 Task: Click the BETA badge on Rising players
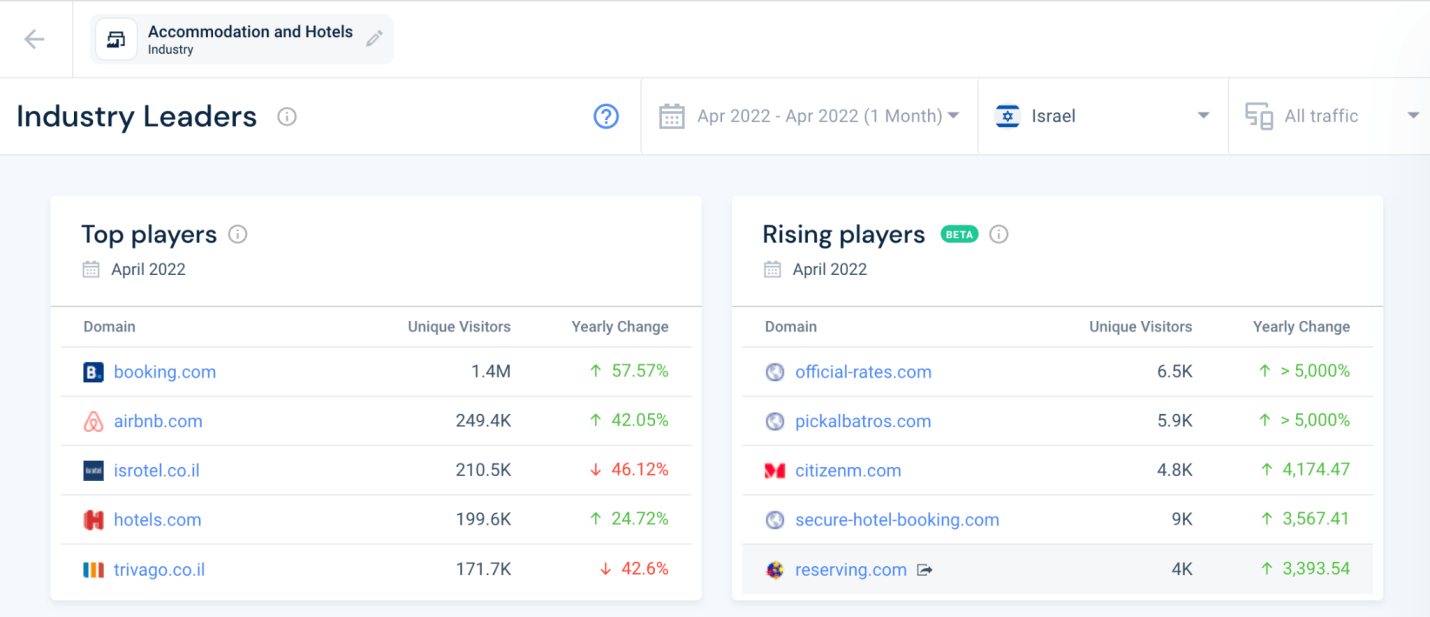(959, 235)
